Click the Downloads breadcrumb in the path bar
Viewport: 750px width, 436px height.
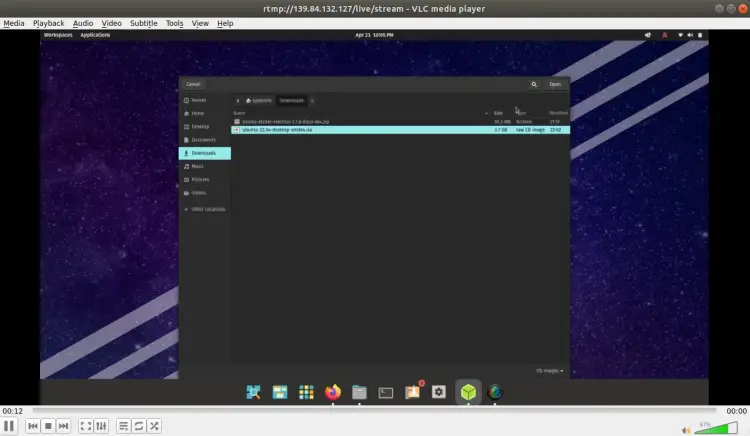291,100
